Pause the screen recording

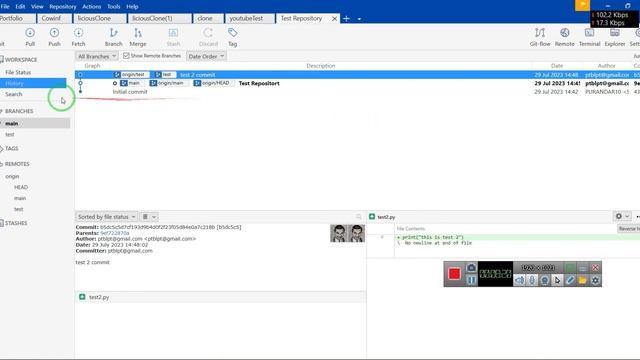[471, 280]
